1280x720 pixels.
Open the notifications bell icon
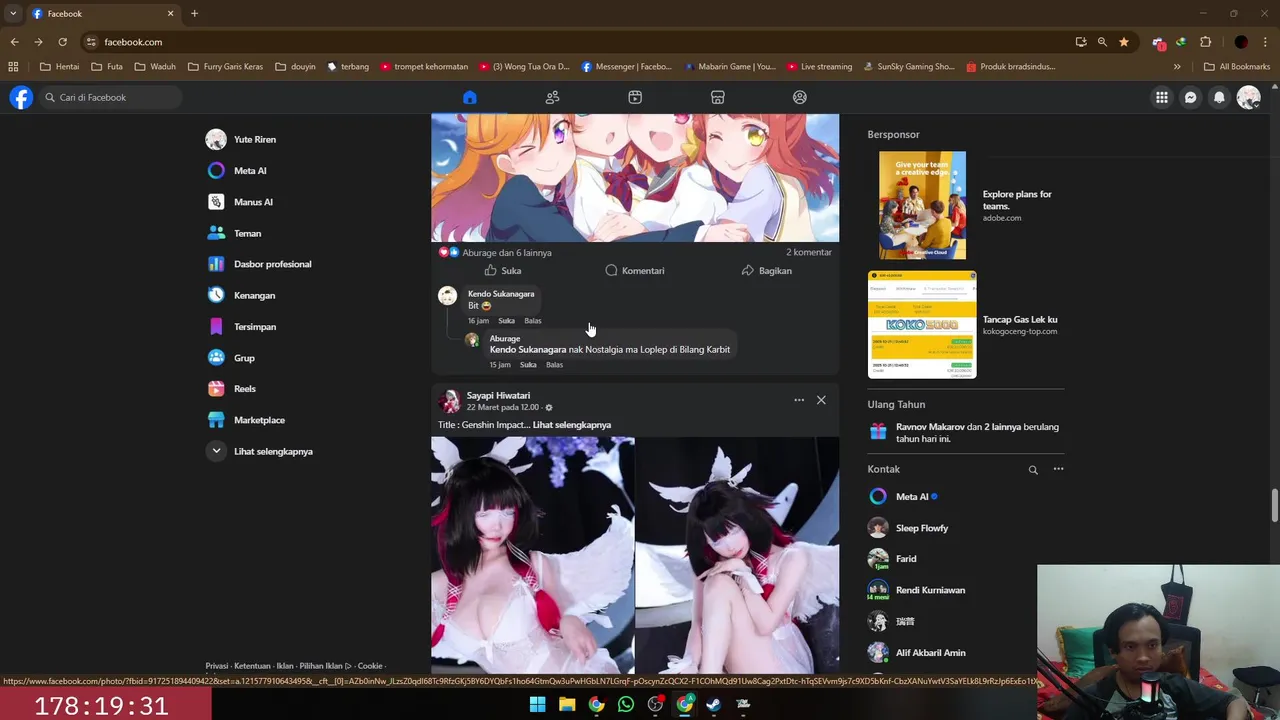coord(1219,97)
